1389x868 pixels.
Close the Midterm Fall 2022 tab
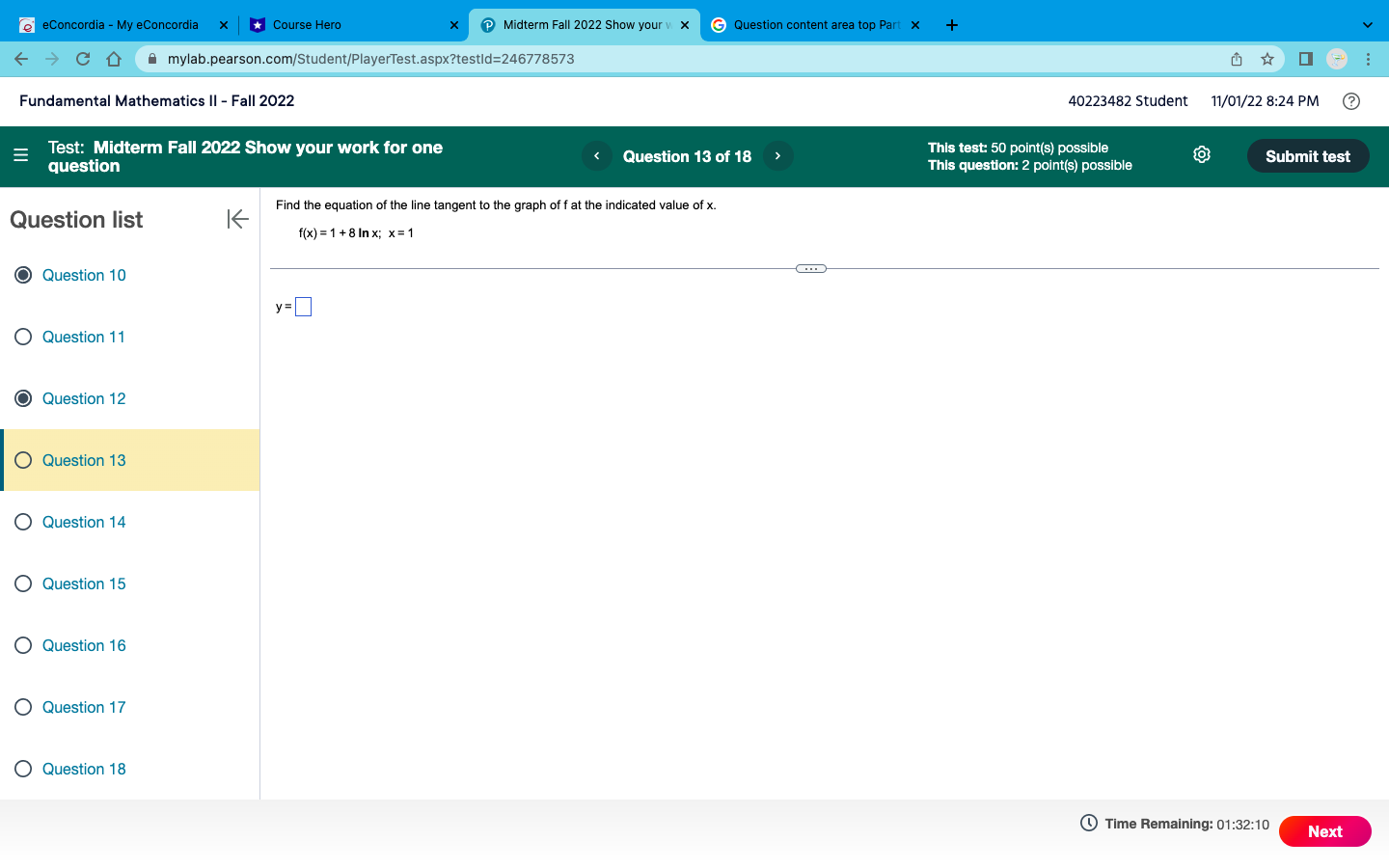[x=685, y=25]
